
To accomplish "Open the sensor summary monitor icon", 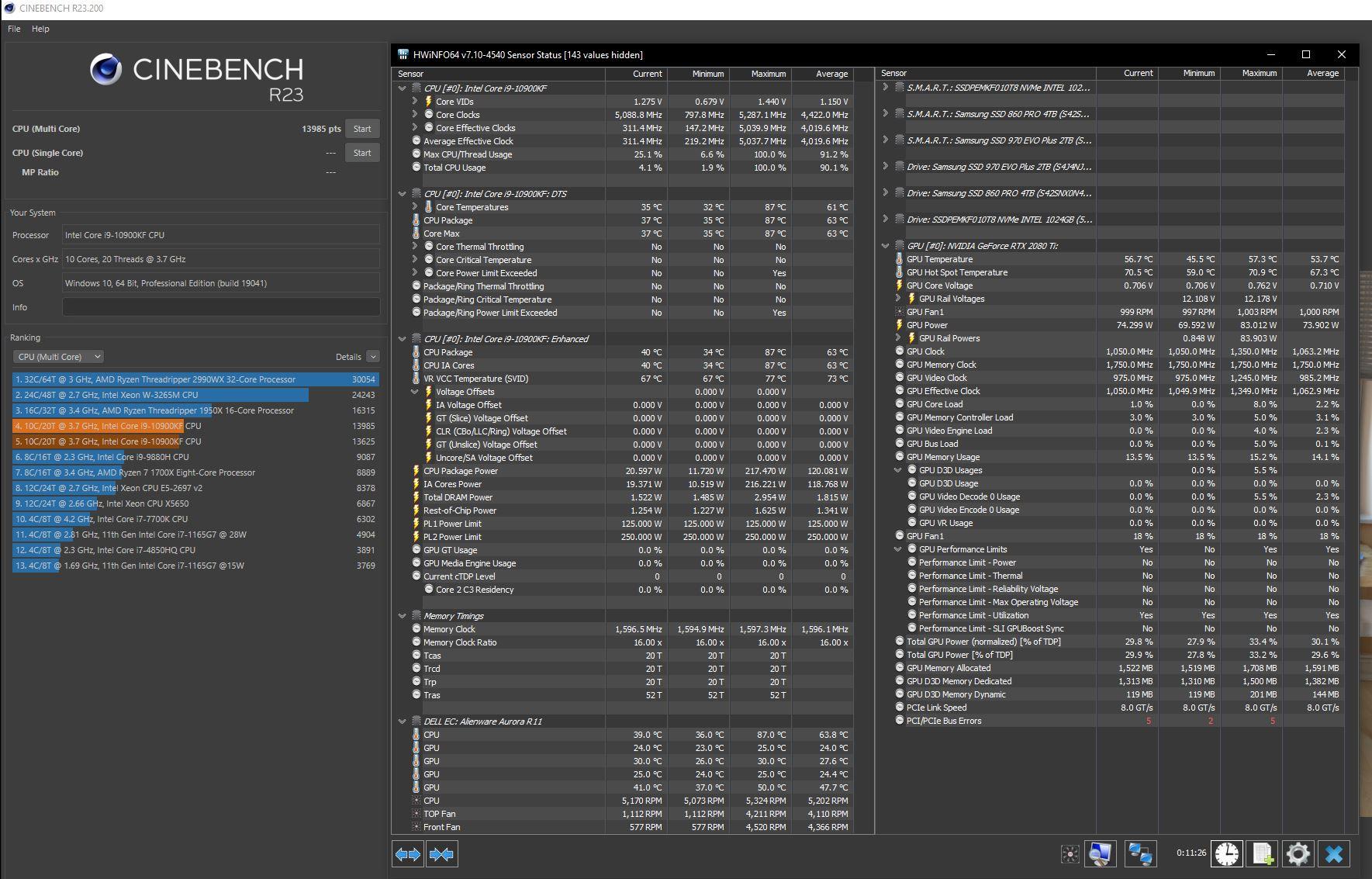I will [x=1100, y=854].
